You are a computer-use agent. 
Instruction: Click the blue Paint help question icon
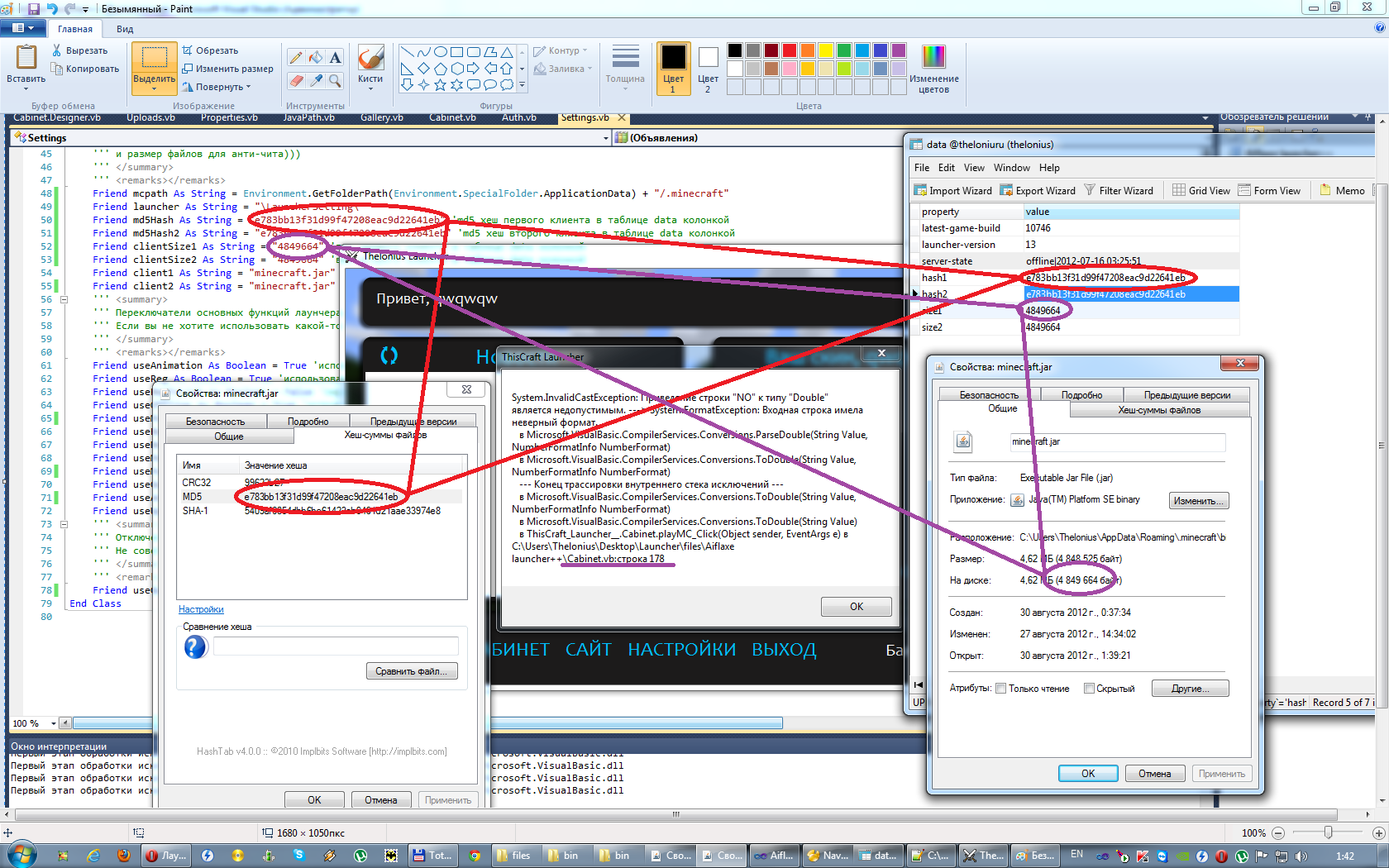tap(1379, 27)
